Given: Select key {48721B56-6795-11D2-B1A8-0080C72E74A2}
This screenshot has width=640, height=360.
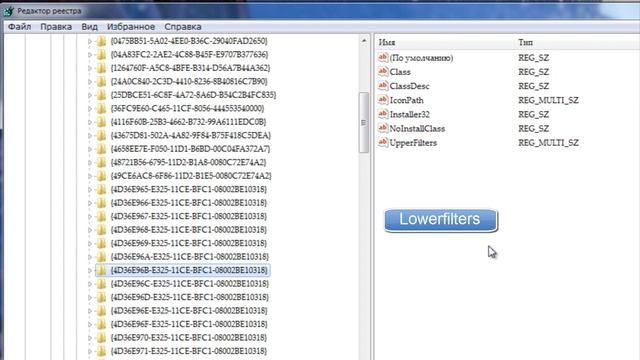Looking at the screenshot, I should (188, 162).
